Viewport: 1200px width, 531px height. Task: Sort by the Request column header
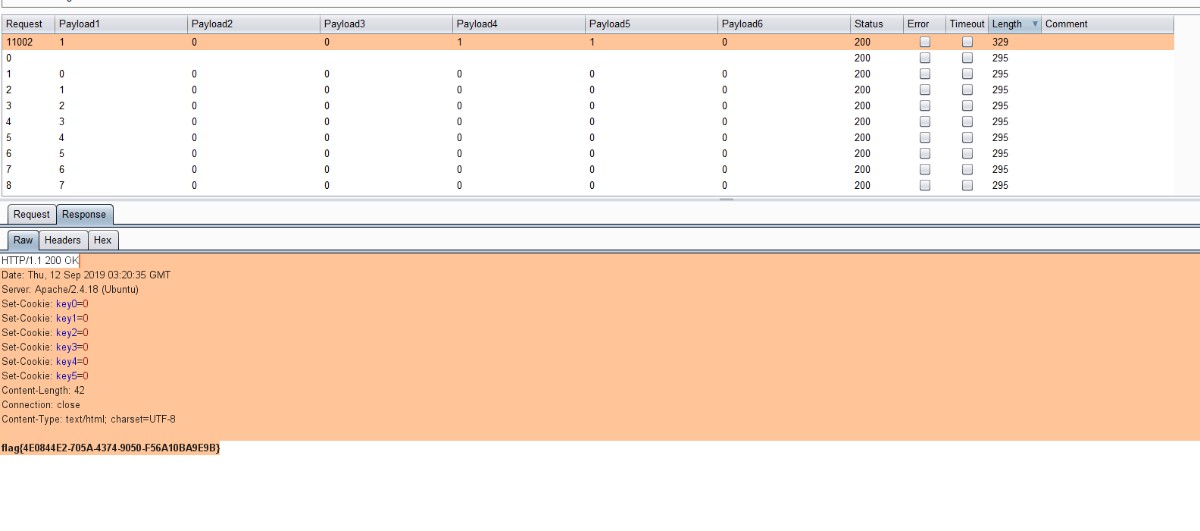click(x=28, y=24)
